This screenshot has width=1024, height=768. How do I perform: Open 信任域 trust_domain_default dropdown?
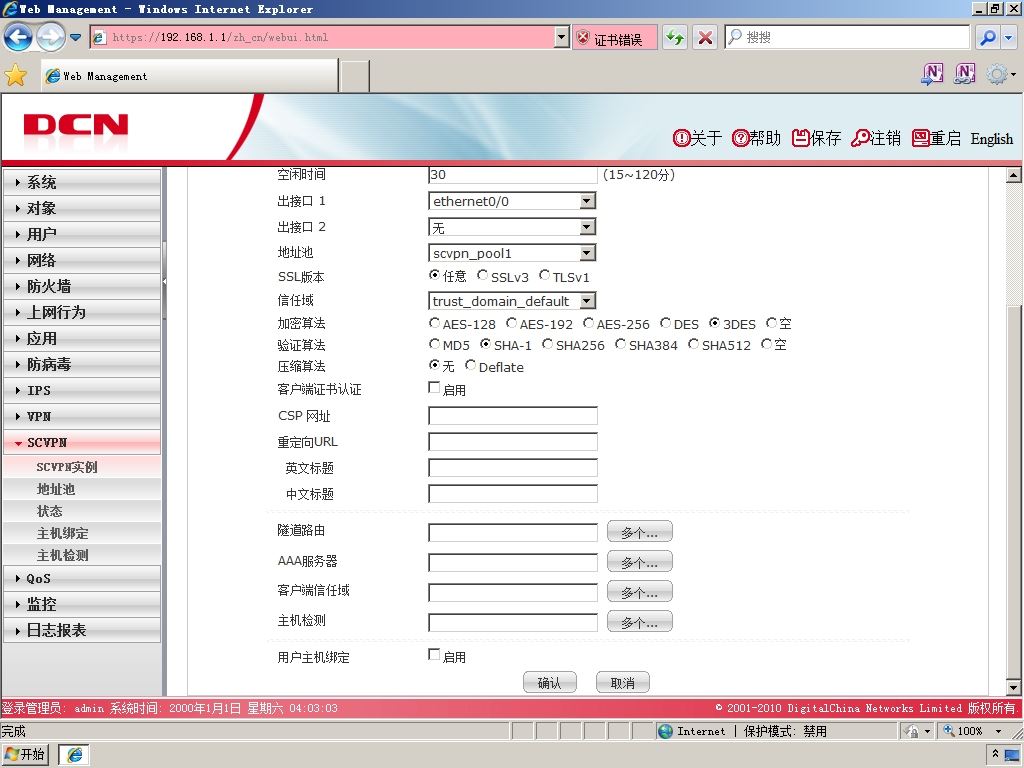[x=512, y=301]
